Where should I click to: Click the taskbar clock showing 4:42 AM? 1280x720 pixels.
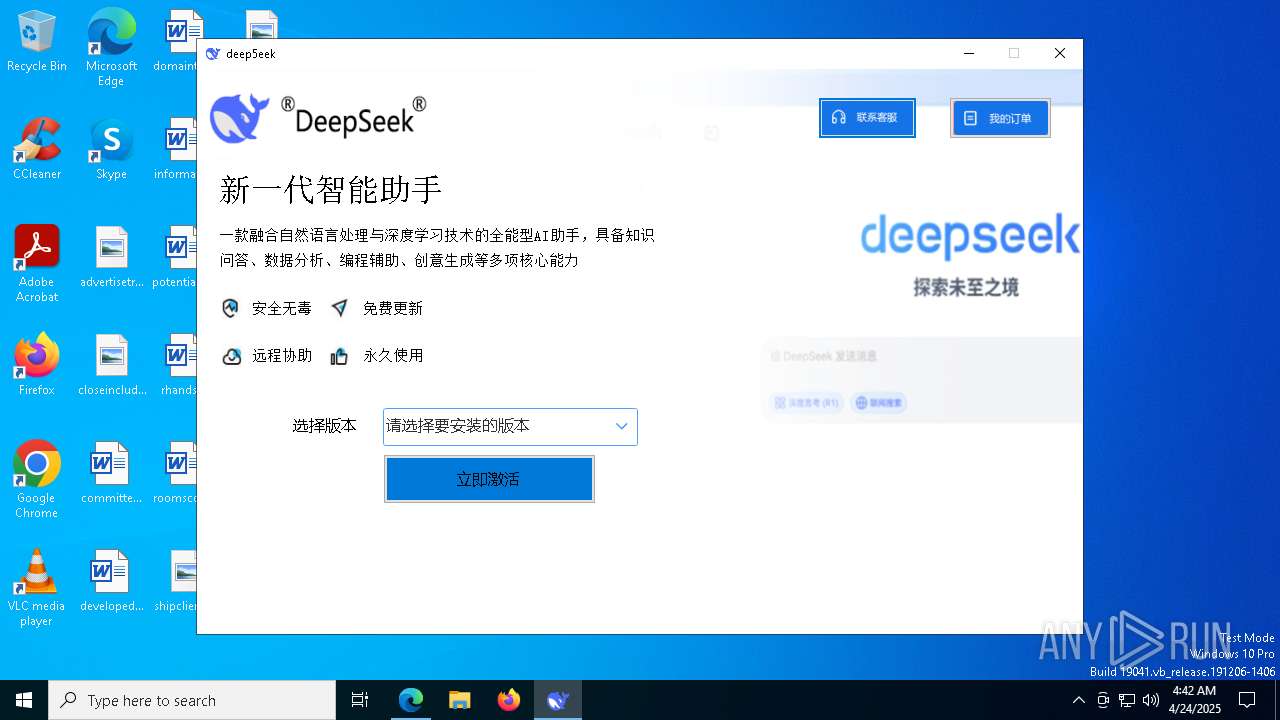(1195, 700)
